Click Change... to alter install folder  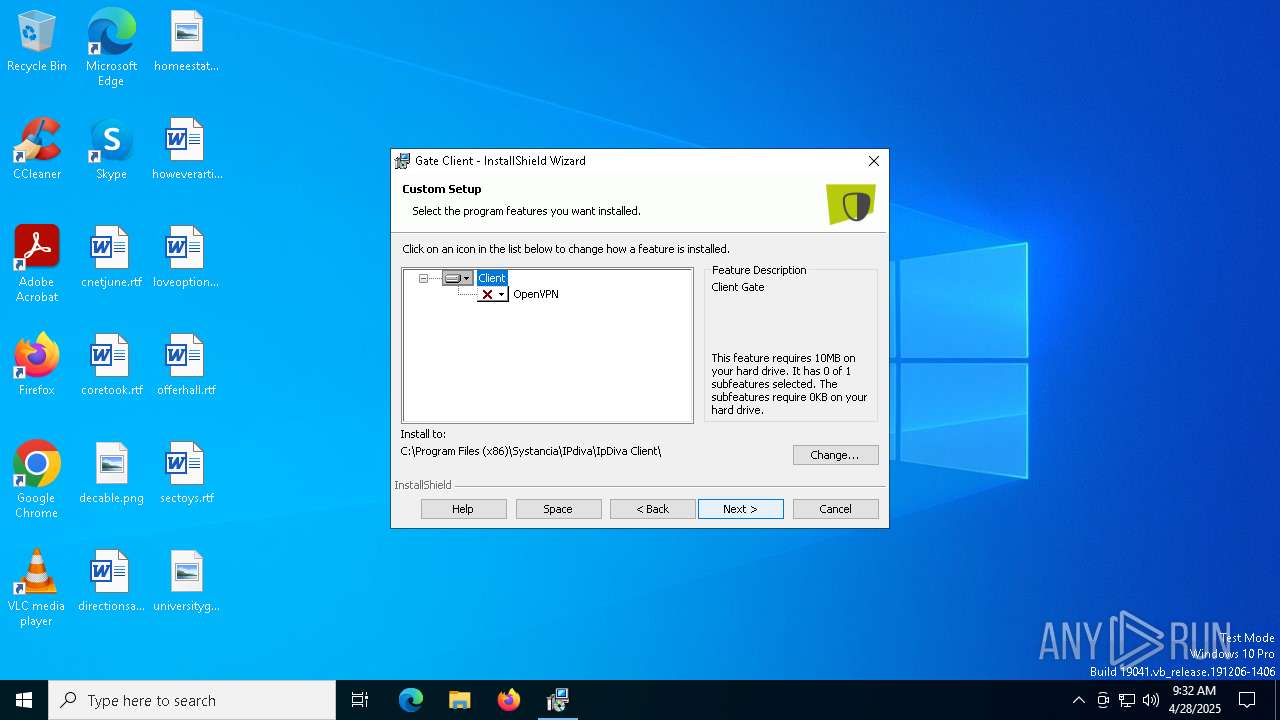click(835, 455)
